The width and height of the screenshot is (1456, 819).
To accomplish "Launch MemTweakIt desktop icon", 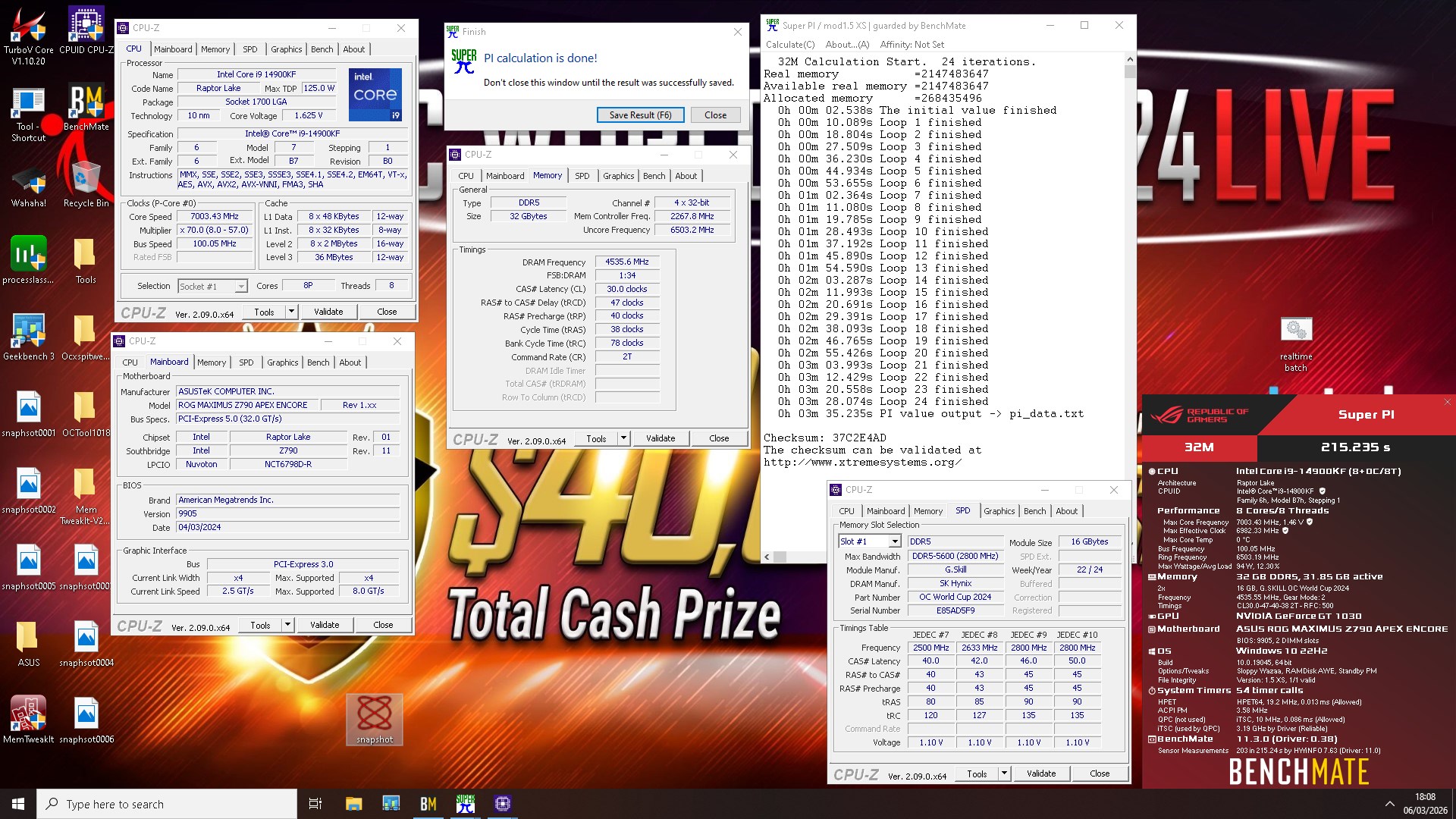I will (x=28, y=720).
